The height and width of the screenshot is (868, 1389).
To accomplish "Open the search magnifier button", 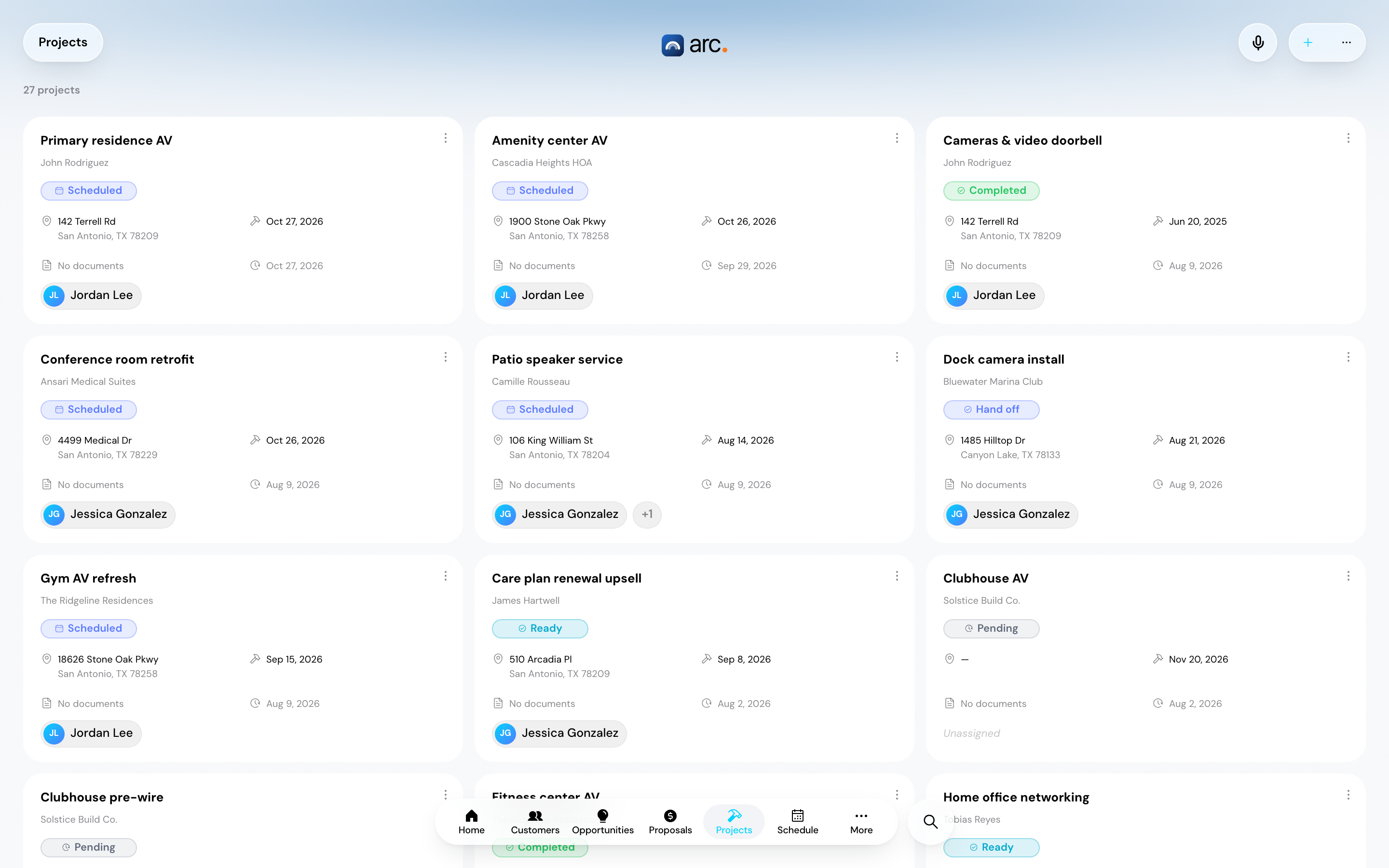I will (930, 822).
